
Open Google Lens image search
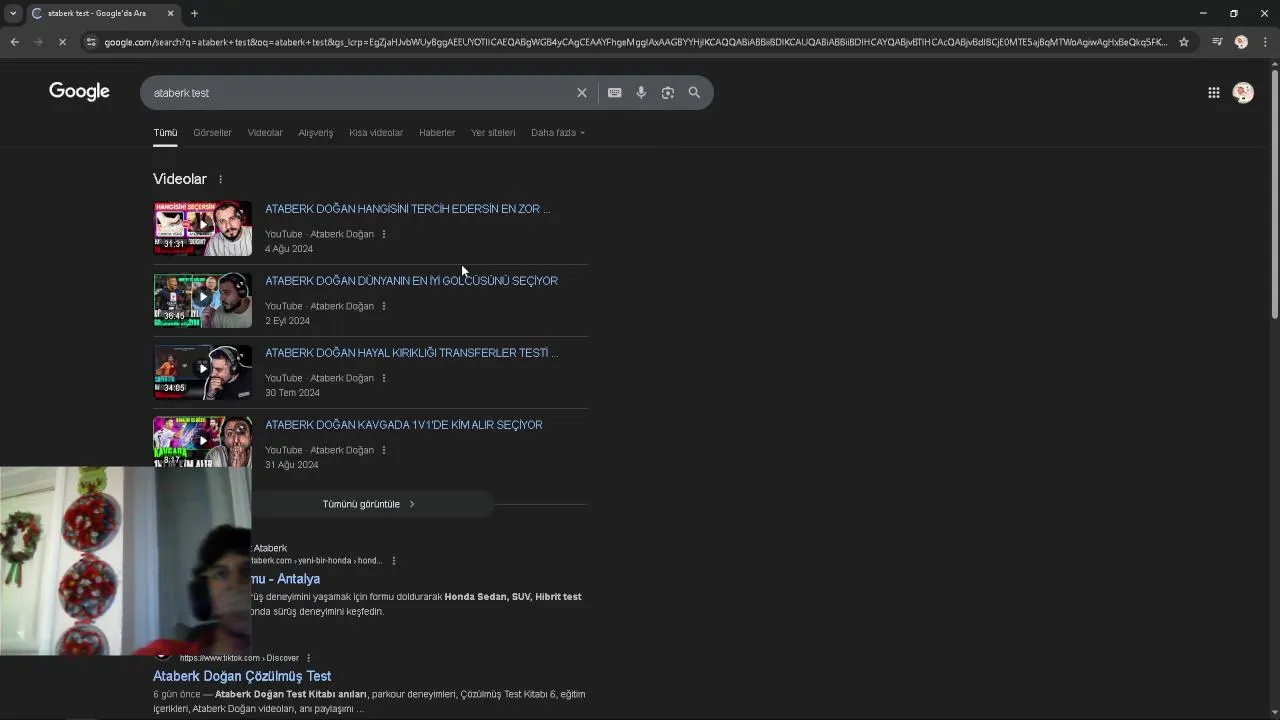coord(668,93)
